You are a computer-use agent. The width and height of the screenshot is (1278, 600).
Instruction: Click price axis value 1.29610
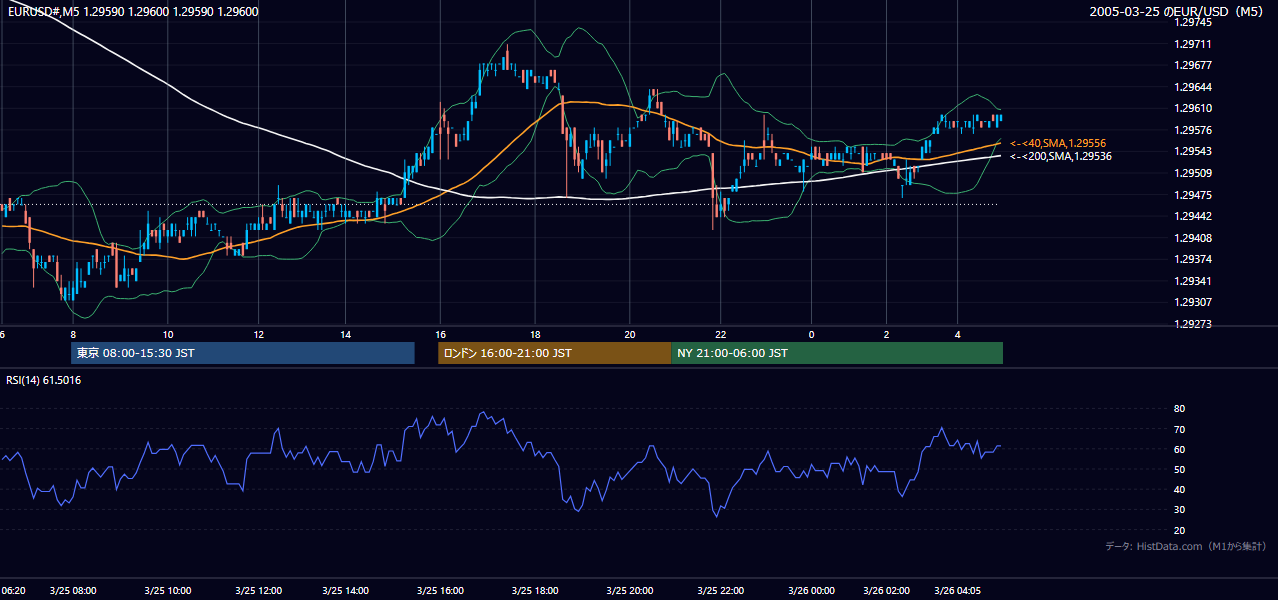click(1192, 108)
